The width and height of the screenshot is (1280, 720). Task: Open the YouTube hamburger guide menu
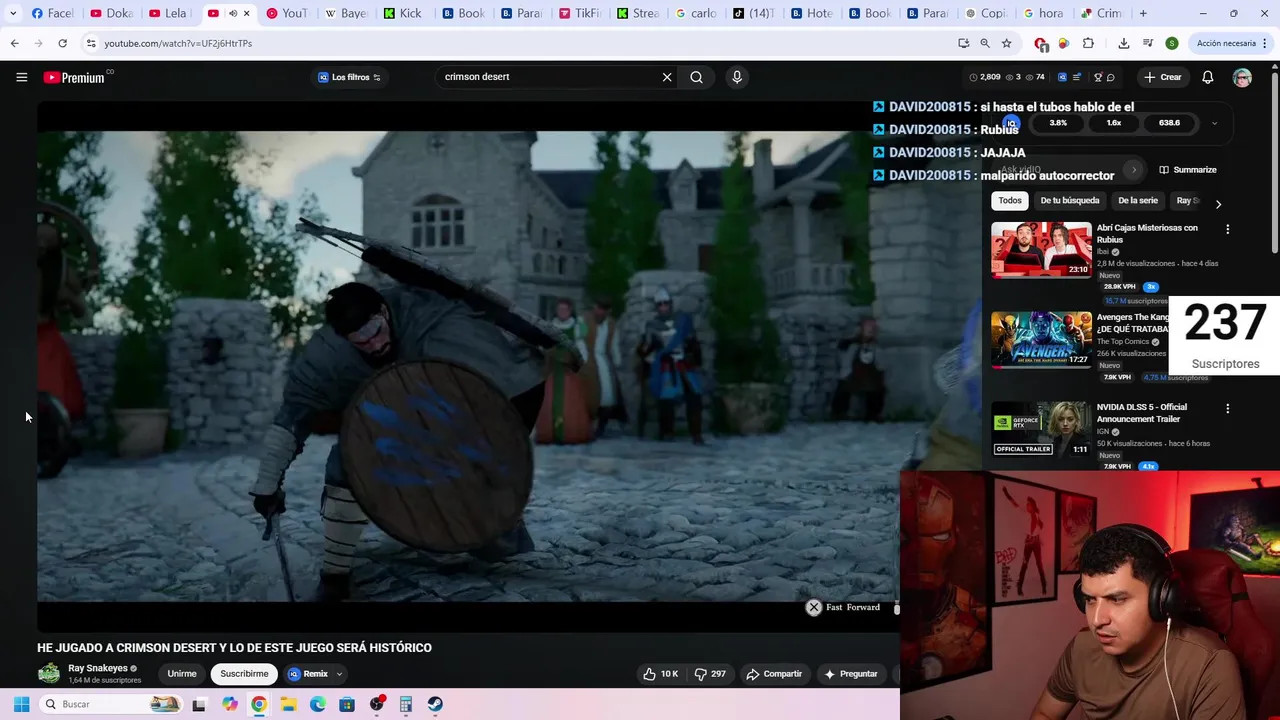[21, 77]
